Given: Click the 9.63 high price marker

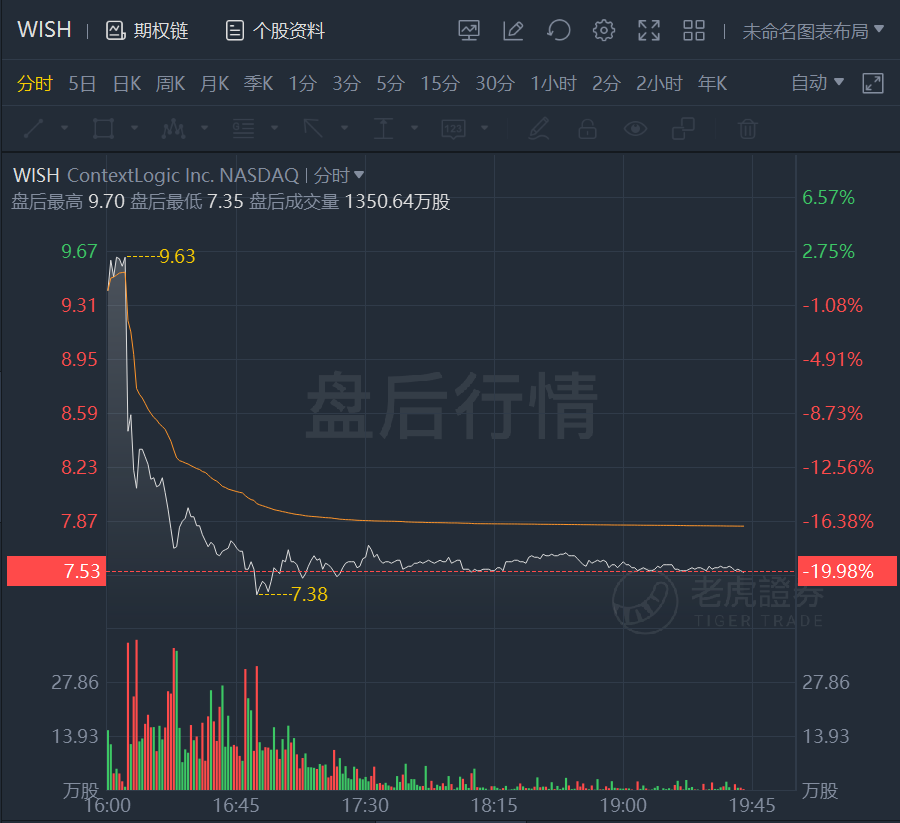Looking at the screenshot, I should [x=177, y=256].
